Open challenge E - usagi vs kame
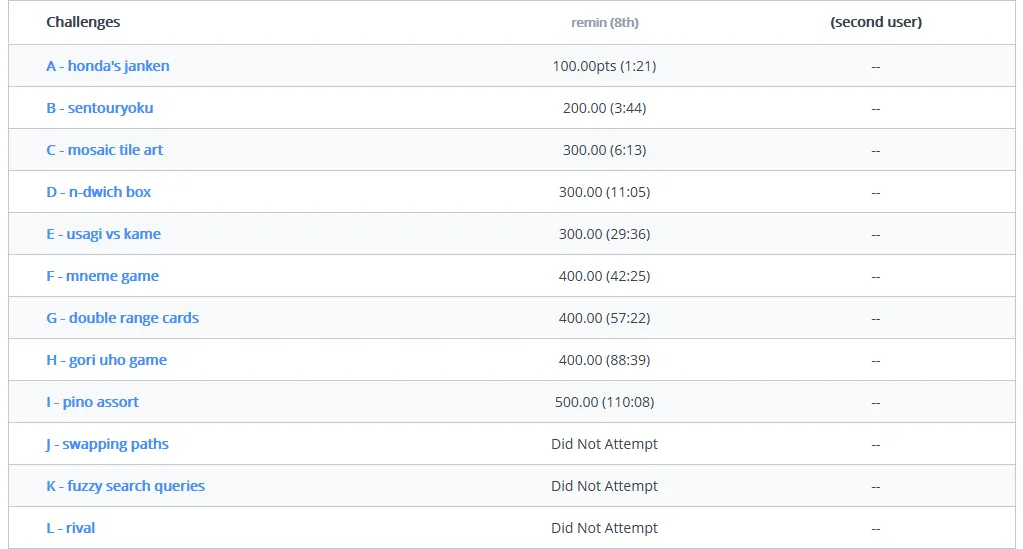1023x549 pixels. point(103,234)
